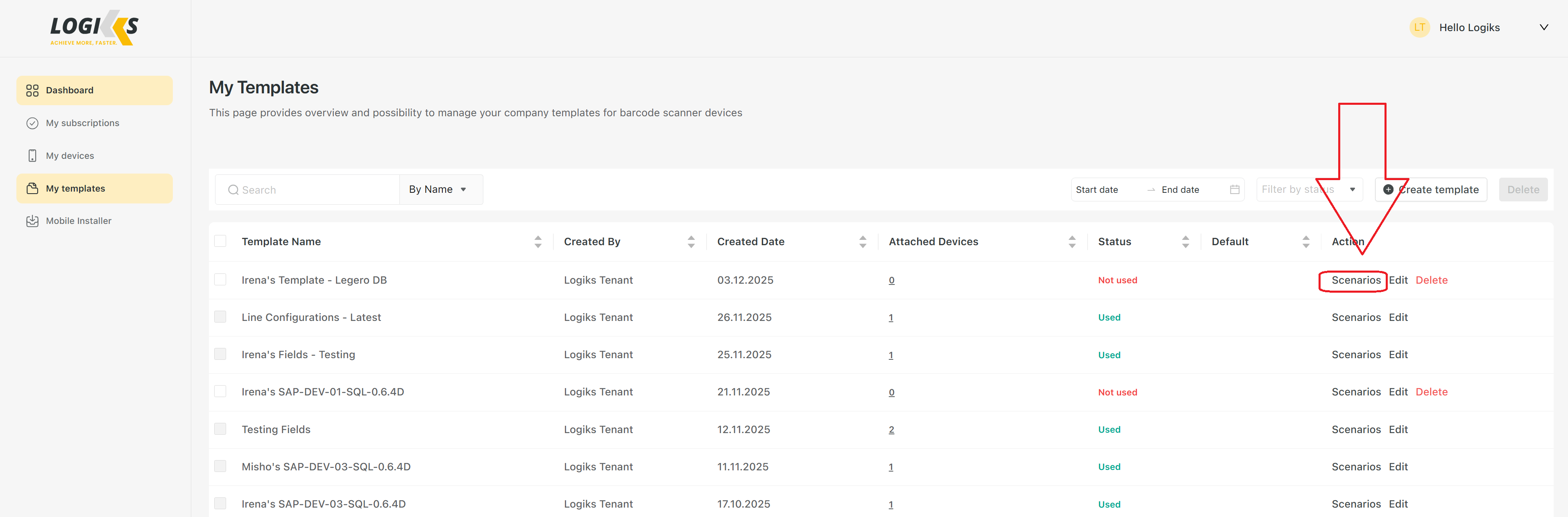The height and width of the screenshot is (517, 1568).
Task: Select the Testing Fields row checkbox
Action: [x=220, y=429]
